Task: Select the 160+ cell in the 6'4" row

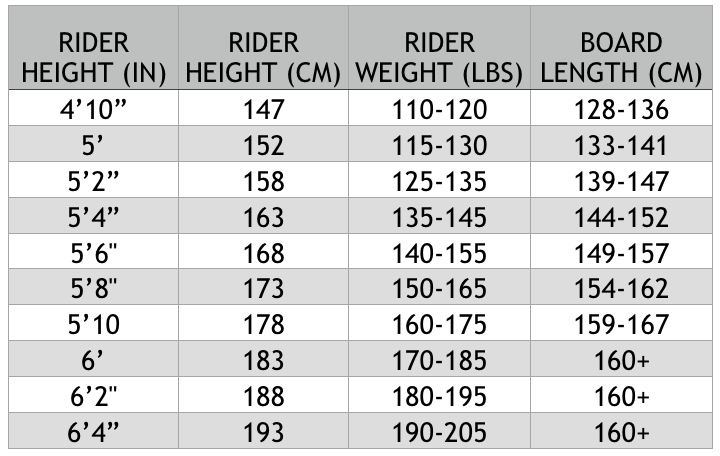Action: (621, 430)
